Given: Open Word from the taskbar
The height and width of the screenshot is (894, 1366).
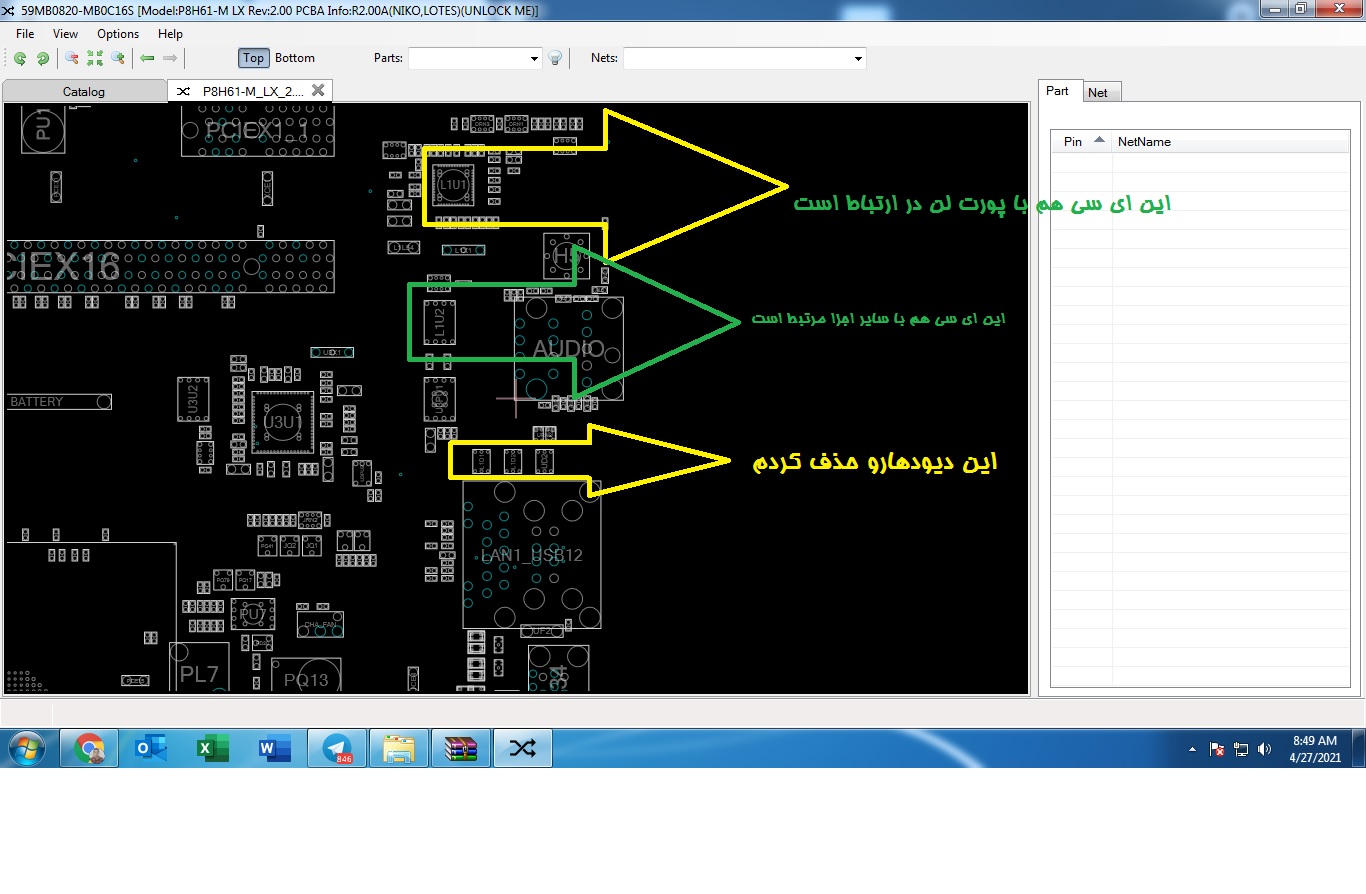Looking at the screenshot, I should 274,748.
